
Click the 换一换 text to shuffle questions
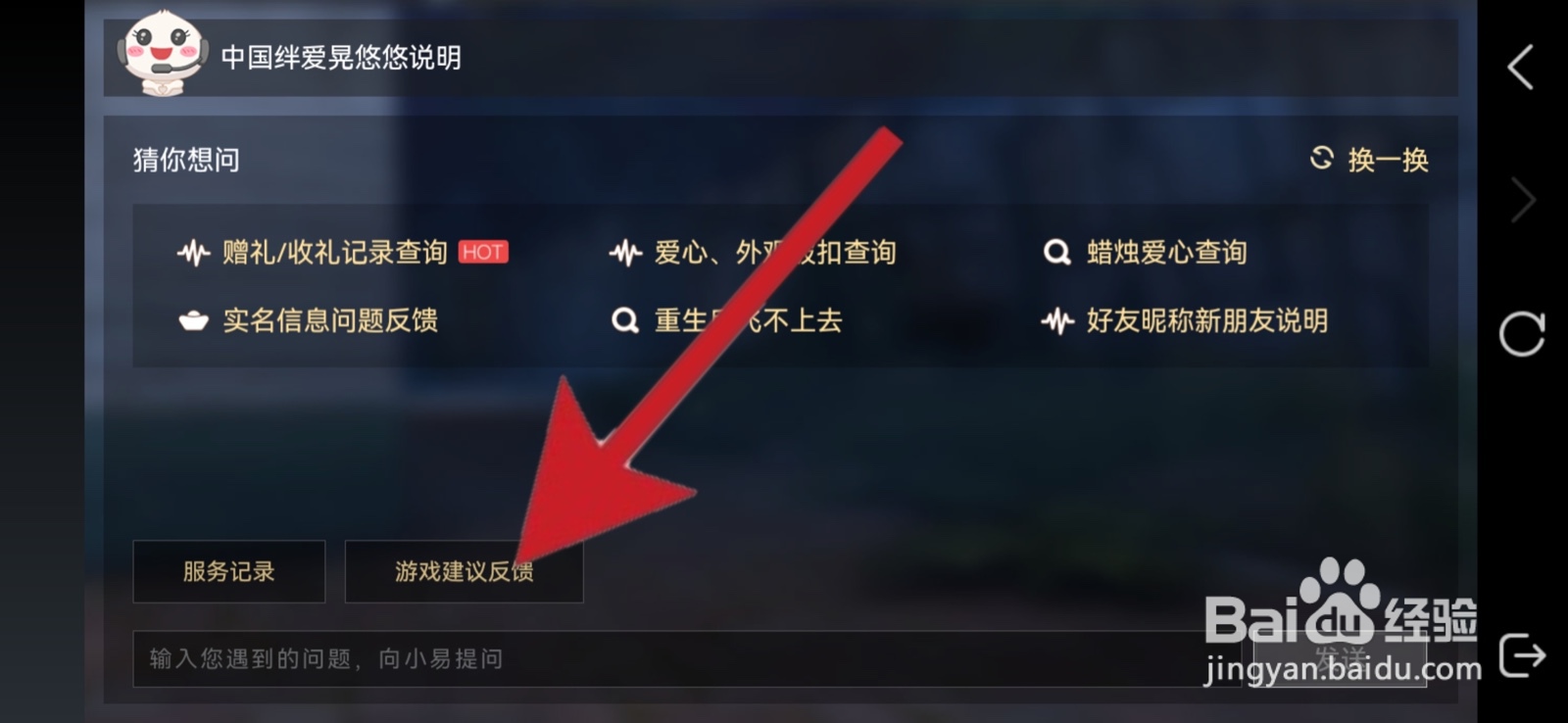1389,160
